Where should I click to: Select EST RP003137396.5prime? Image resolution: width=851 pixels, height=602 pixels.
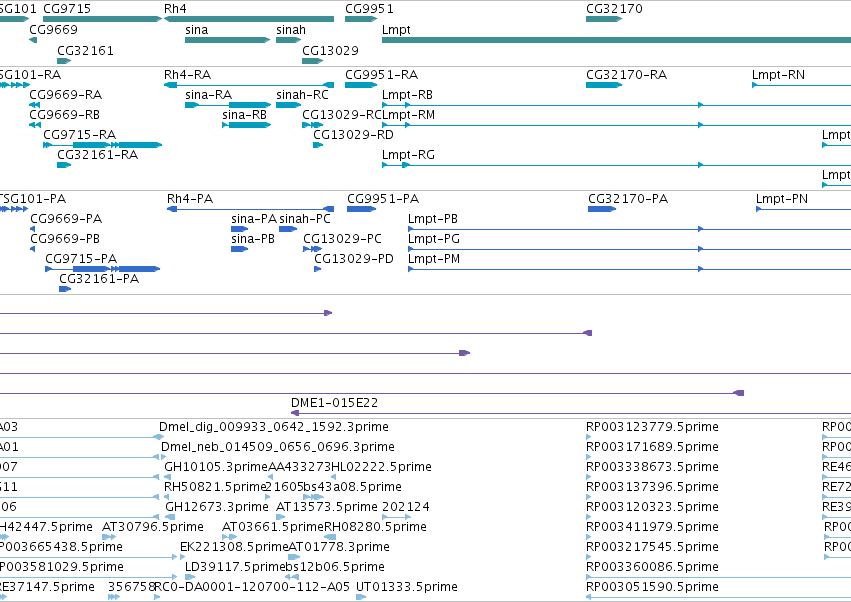(x=652, y=487)
